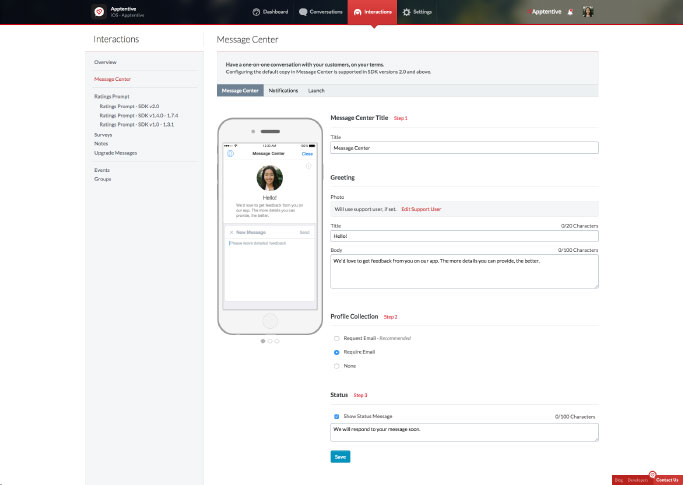This screenshot has height=485, width=683.
Task: Open Ratings Prompt - SDK v1.0 - 1.3.1
Action: tap(137, 125)
